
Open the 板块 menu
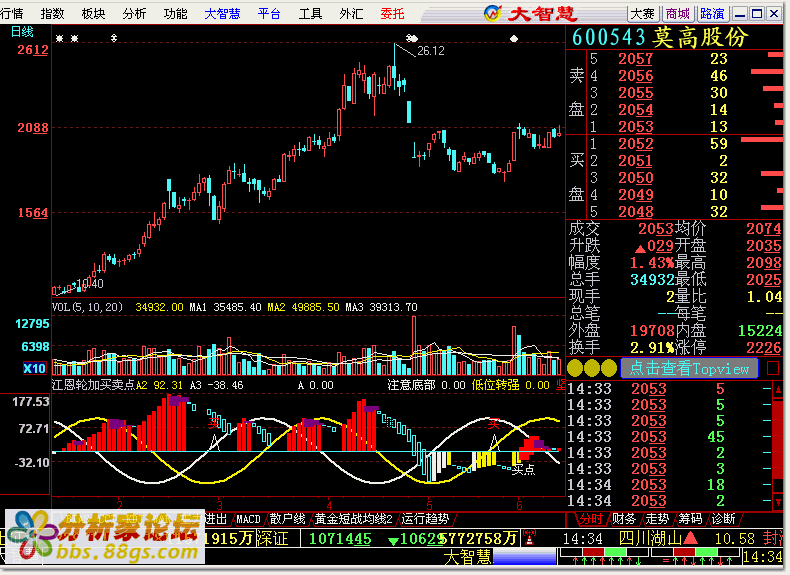(93, 14)
